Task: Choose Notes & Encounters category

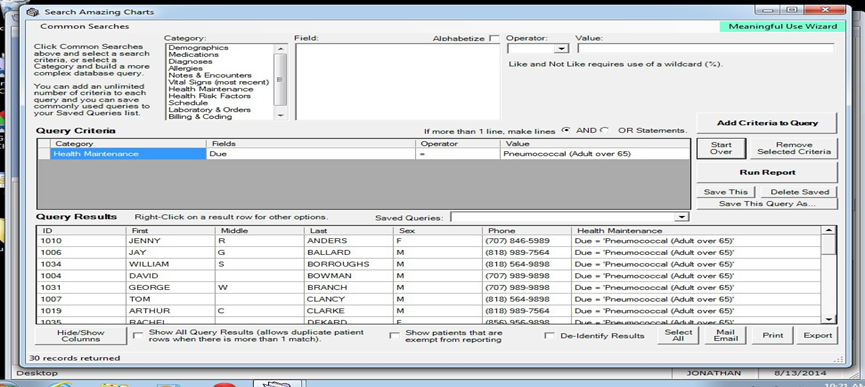Action: [210, 75]
